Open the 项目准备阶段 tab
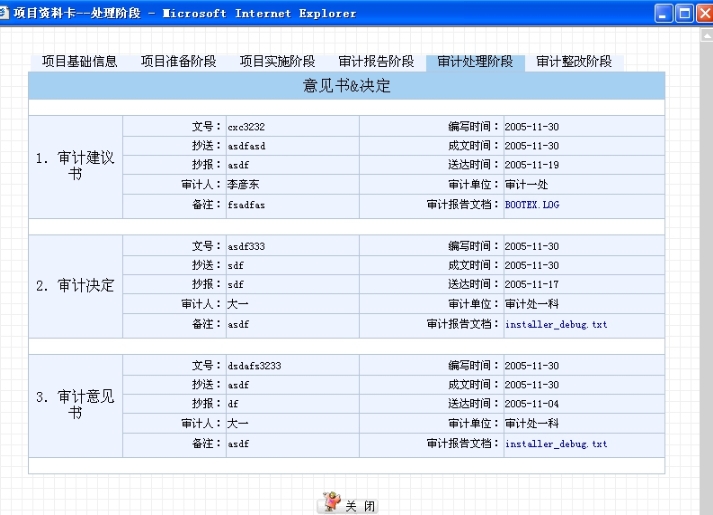713x515 pixels. 178,62
